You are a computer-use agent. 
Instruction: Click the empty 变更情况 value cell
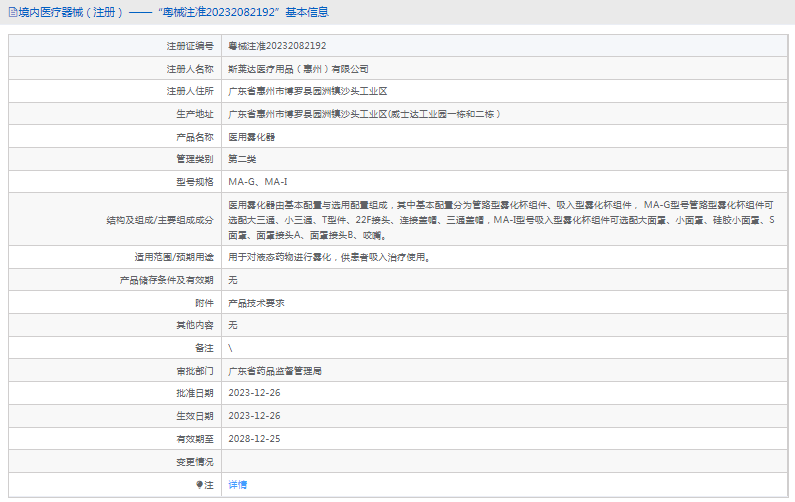504,462
